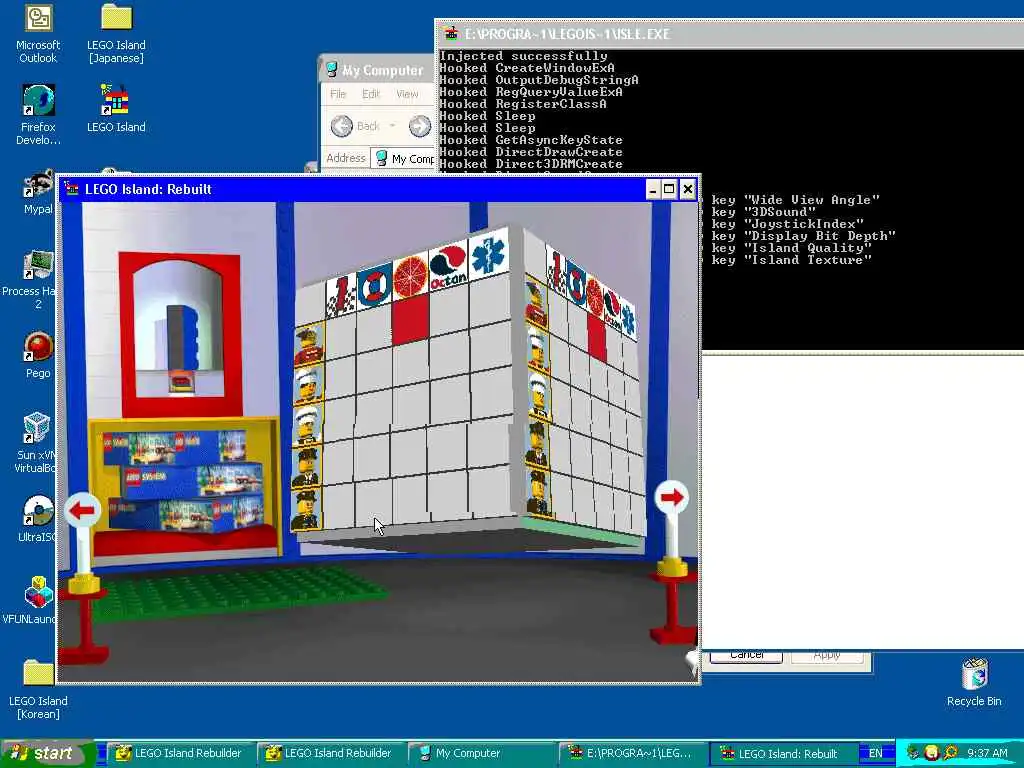Open Mypal desktop shortcut
This screenshot has height=768, width=1024.
click(38, 192)
